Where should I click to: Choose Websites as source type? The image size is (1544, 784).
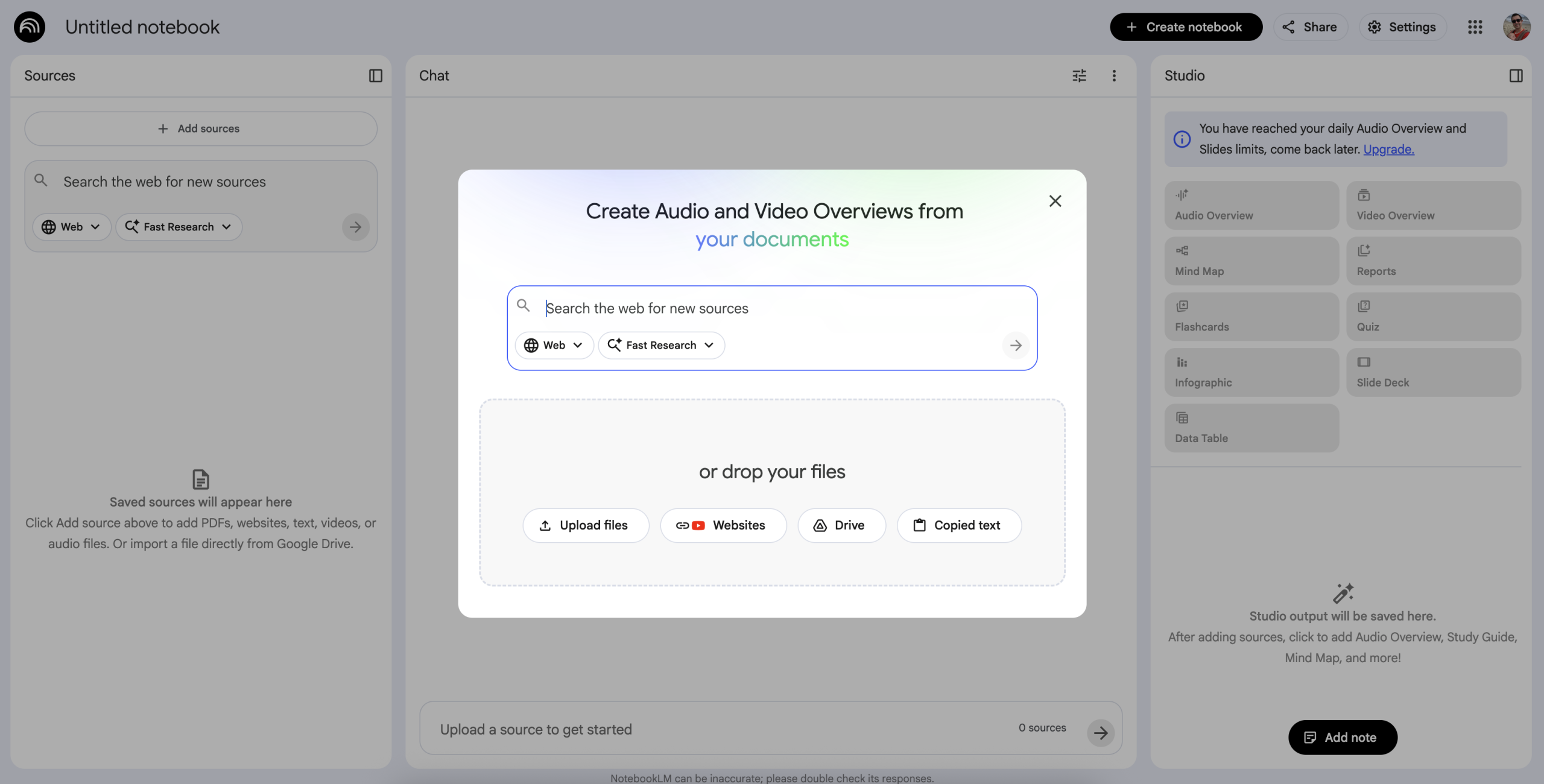click(x=723, y=525)
